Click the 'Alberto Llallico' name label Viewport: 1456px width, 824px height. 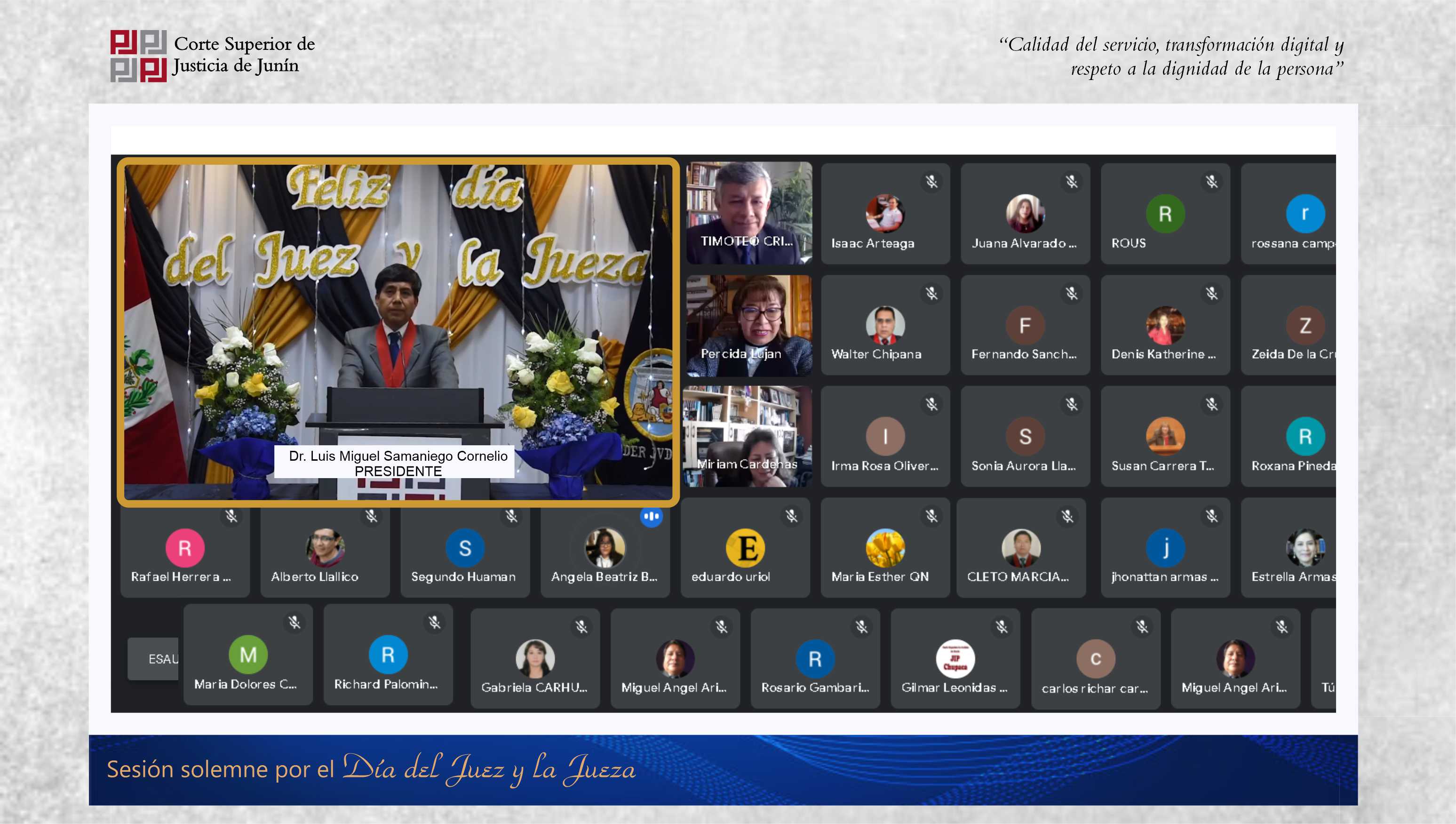pyautogui.click(x=315, y=576)
